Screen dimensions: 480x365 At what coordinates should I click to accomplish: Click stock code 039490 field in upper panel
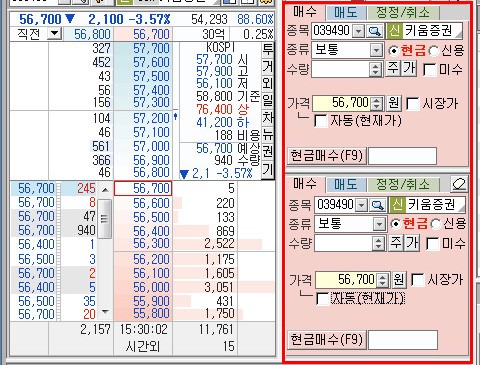click(332, 31)
